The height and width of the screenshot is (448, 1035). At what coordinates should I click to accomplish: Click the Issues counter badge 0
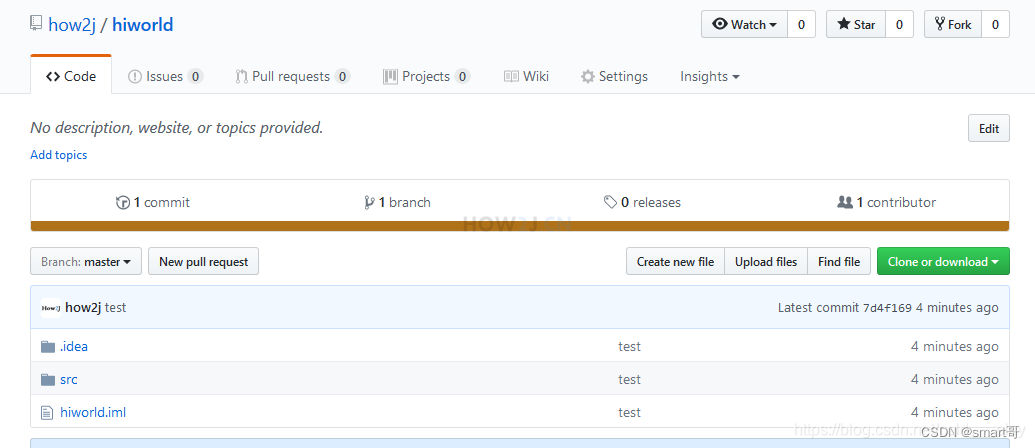click(195, 77)
